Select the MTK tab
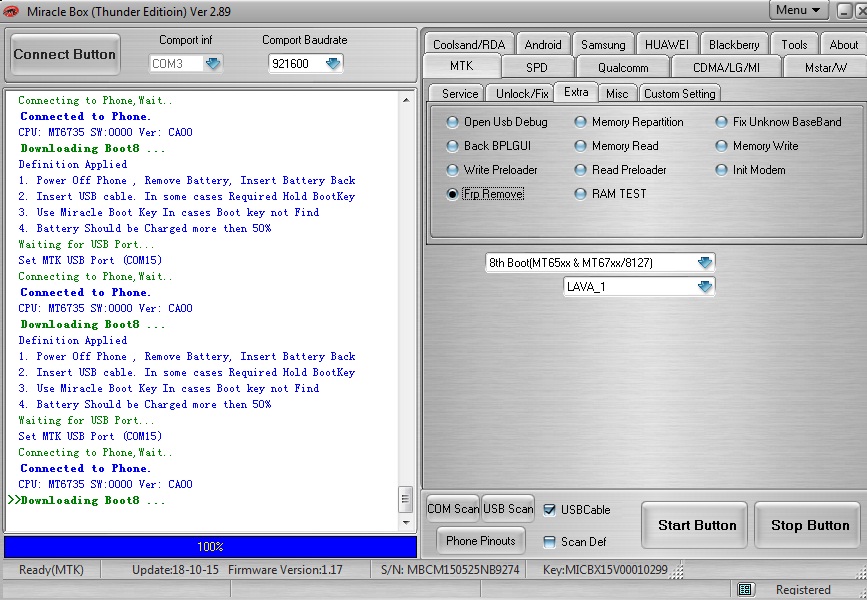 pos(462,66)
